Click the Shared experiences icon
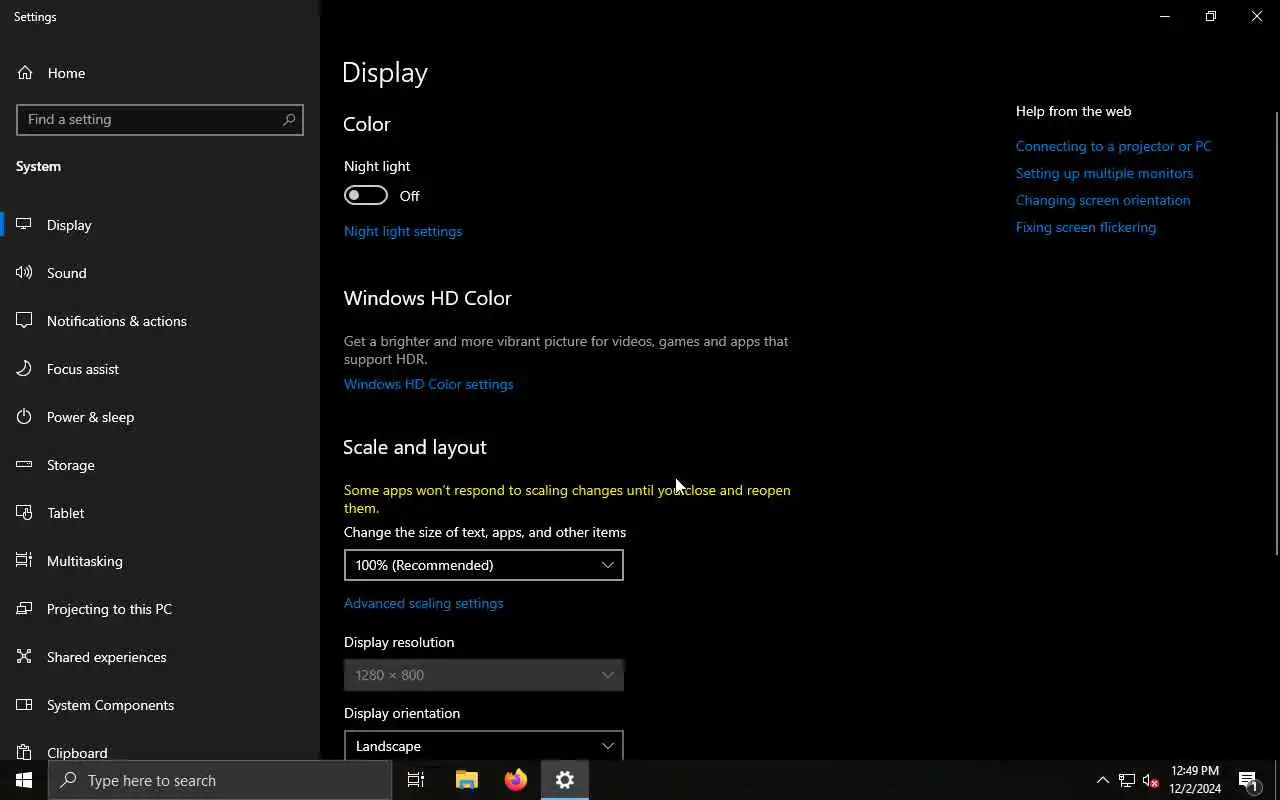Screen dimensions: 1280x800 [24, 657]
